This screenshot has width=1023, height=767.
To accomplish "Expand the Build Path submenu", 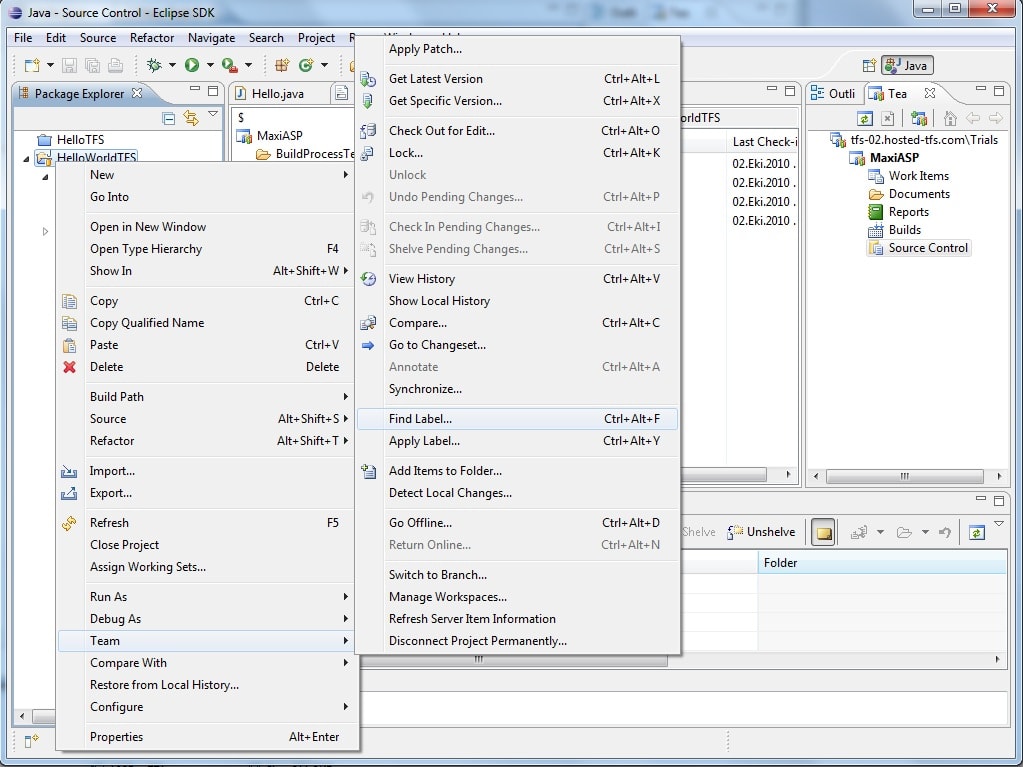I will click(x=208, y=397).
